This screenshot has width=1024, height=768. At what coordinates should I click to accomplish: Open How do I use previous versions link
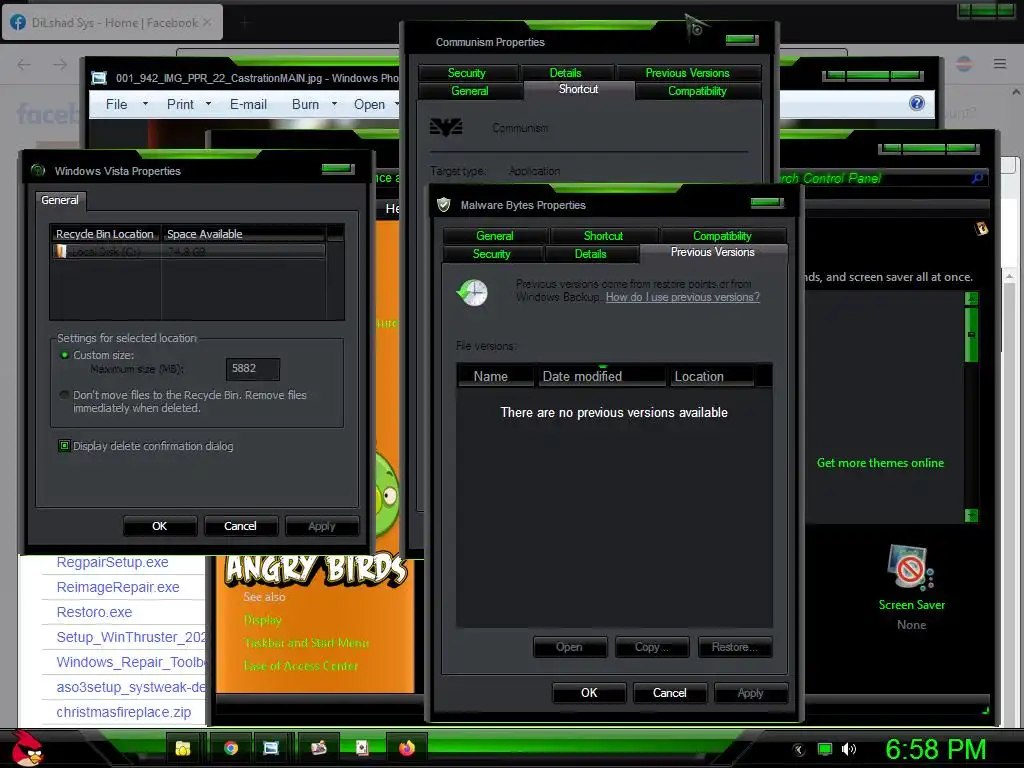682,297
